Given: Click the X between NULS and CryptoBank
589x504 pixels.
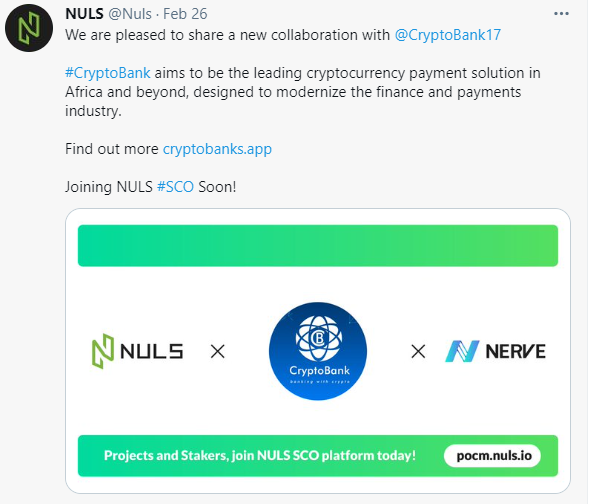Looking at the screenshot, I should pyautogui.click(x=217, y=352).
